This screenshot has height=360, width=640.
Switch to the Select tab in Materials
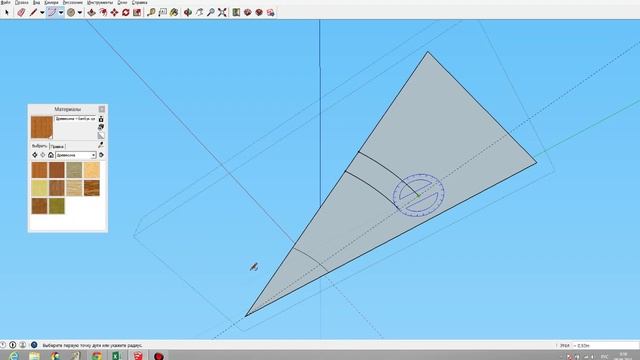coord(40,146)
